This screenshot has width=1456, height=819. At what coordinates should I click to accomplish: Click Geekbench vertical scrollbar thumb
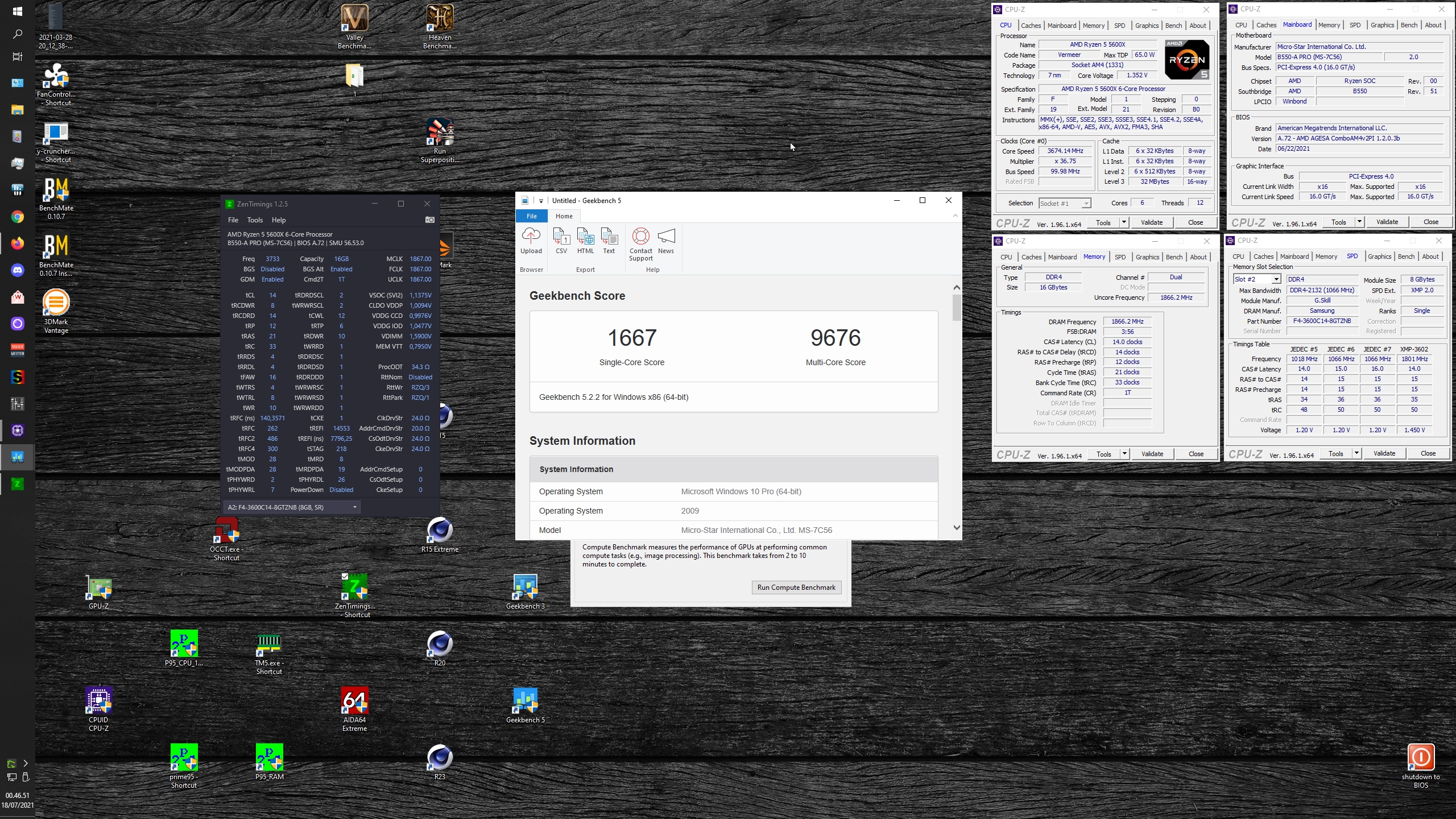tap(956, 307)
